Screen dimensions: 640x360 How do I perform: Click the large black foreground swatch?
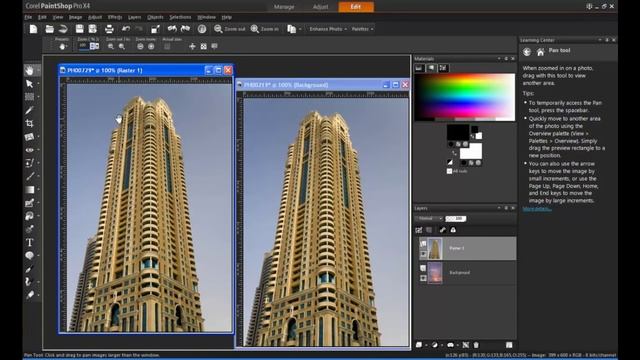458,133
